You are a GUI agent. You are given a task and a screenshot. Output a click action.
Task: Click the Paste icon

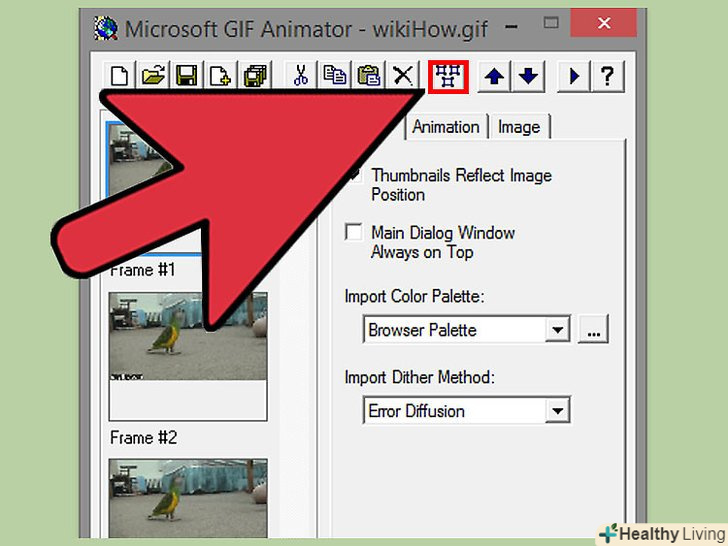pos(369,76)
